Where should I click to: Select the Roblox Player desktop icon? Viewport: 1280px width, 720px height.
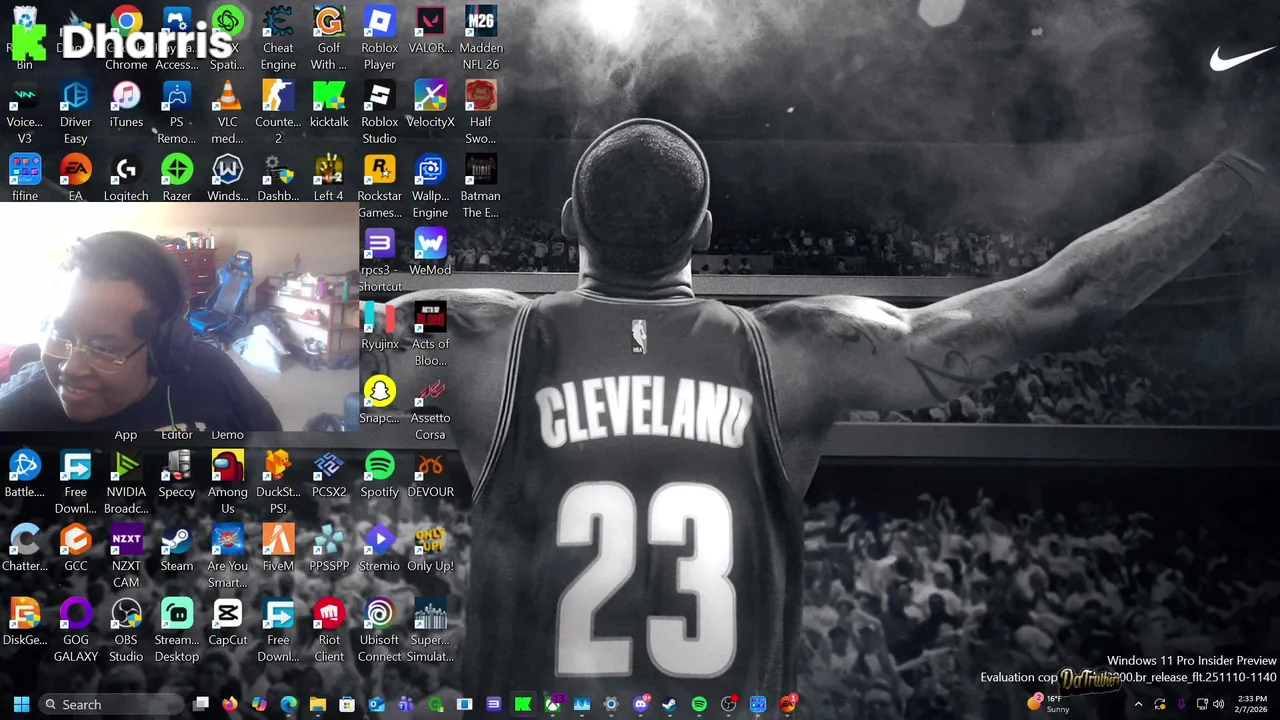coord(380,38)
